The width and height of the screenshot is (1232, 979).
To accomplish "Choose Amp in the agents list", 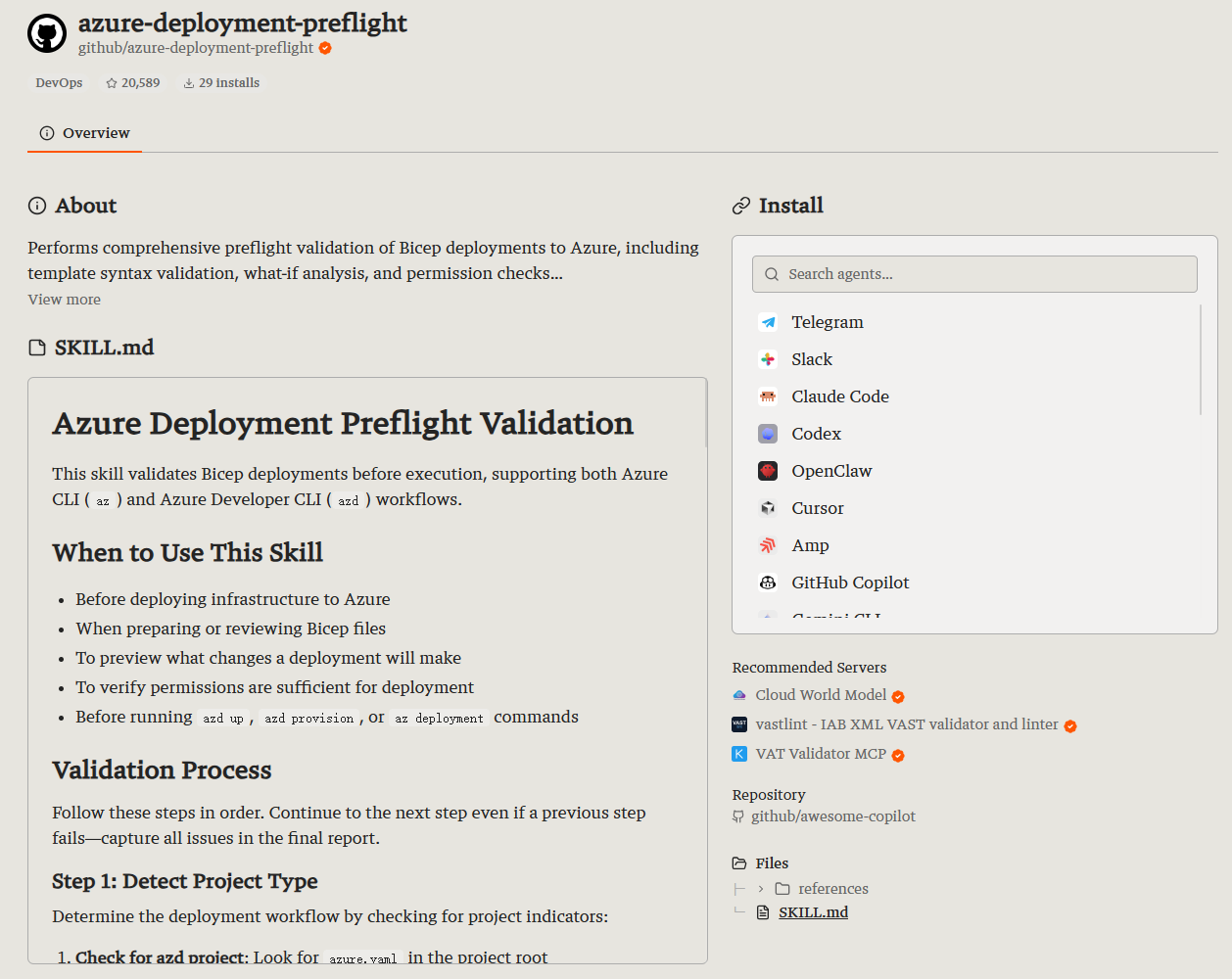I will [811, 545].
